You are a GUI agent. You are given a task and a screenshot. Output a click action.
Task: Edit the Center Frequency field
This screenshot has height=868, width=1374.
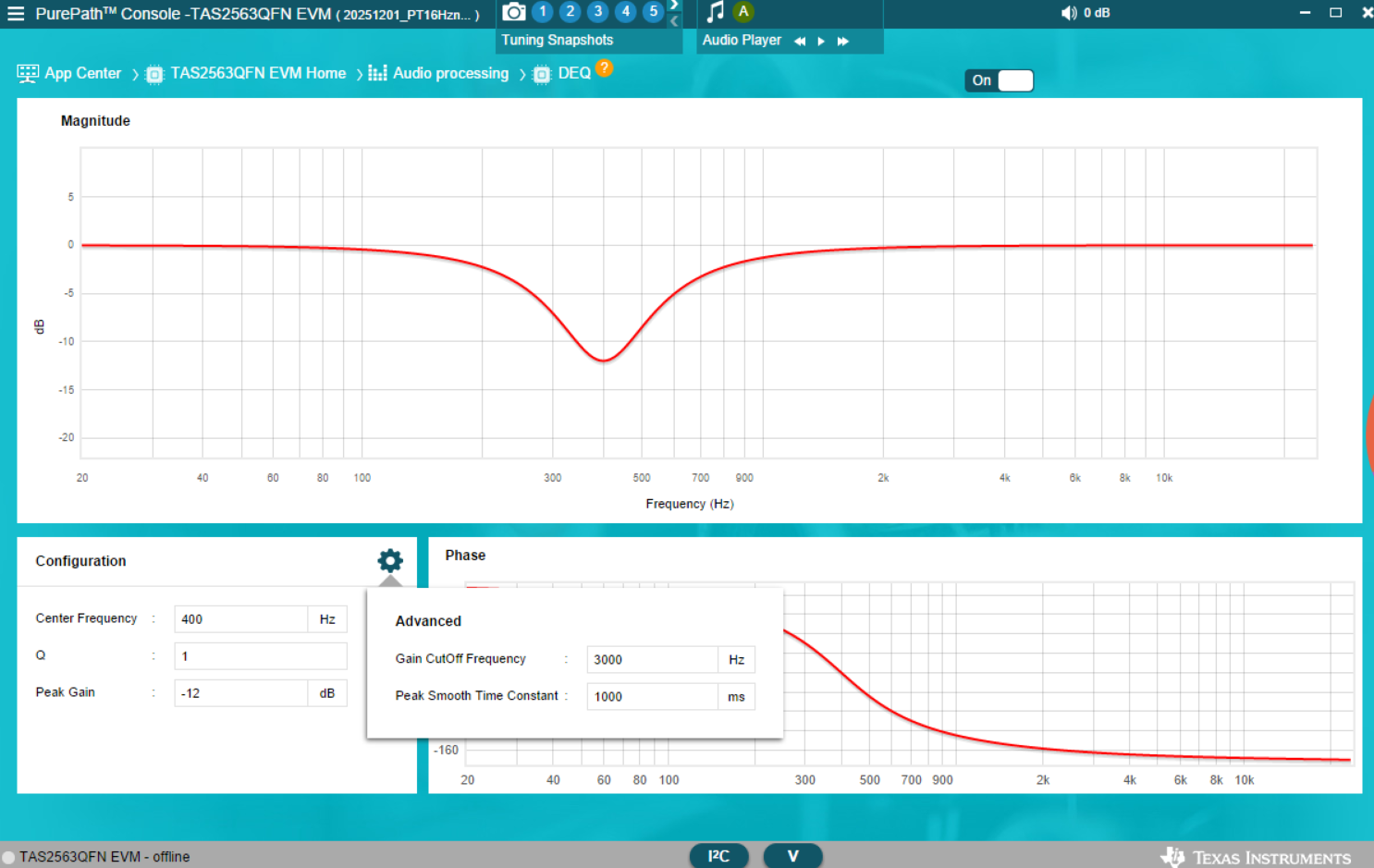tap(240, 619)
